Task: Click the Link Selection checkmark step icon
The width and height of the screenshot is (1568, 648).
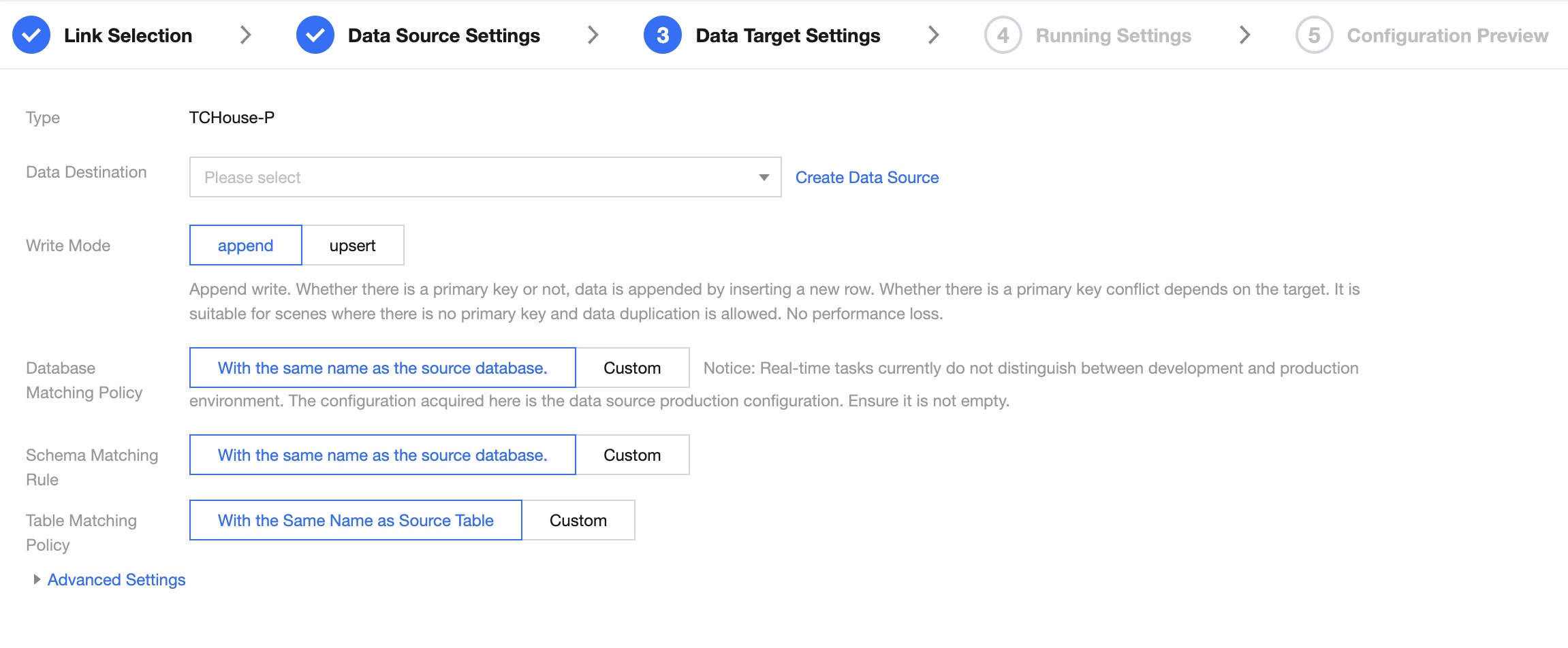Action: pos(31,35)
